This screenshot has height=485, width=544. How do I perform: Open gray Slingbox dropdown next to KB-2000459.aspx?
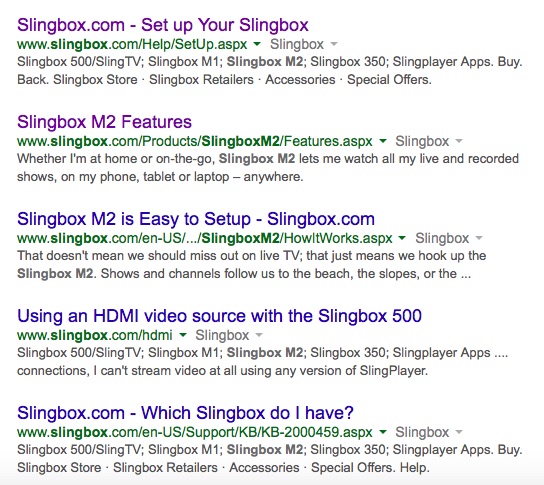tap(429, 432)
